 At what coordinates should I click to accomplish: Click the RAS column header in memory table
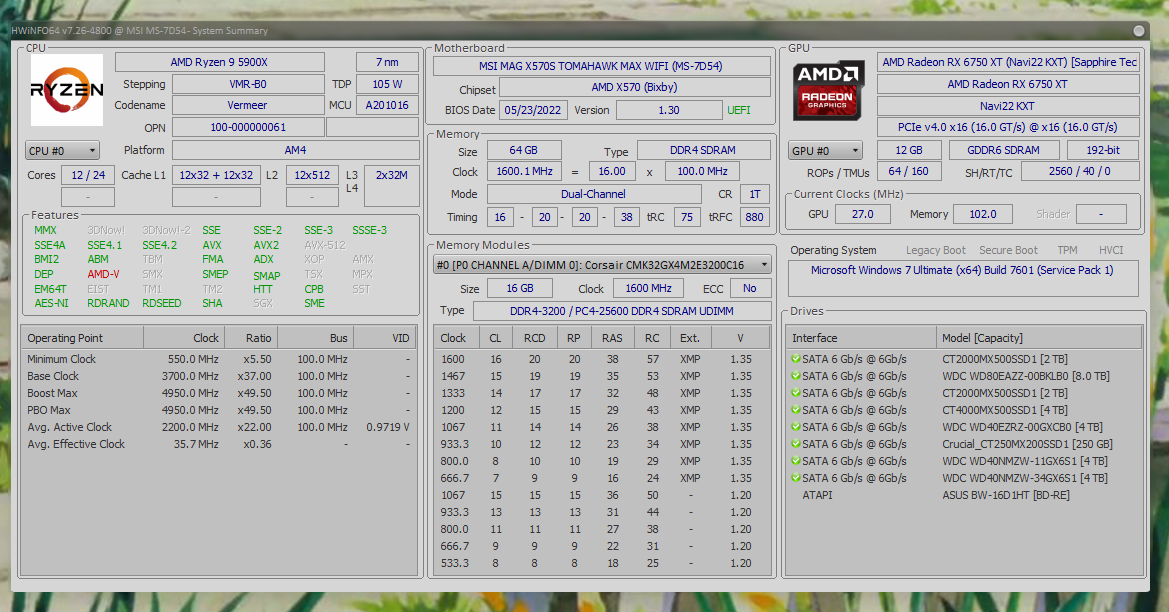pyautogui.click(x=612, y=338)
